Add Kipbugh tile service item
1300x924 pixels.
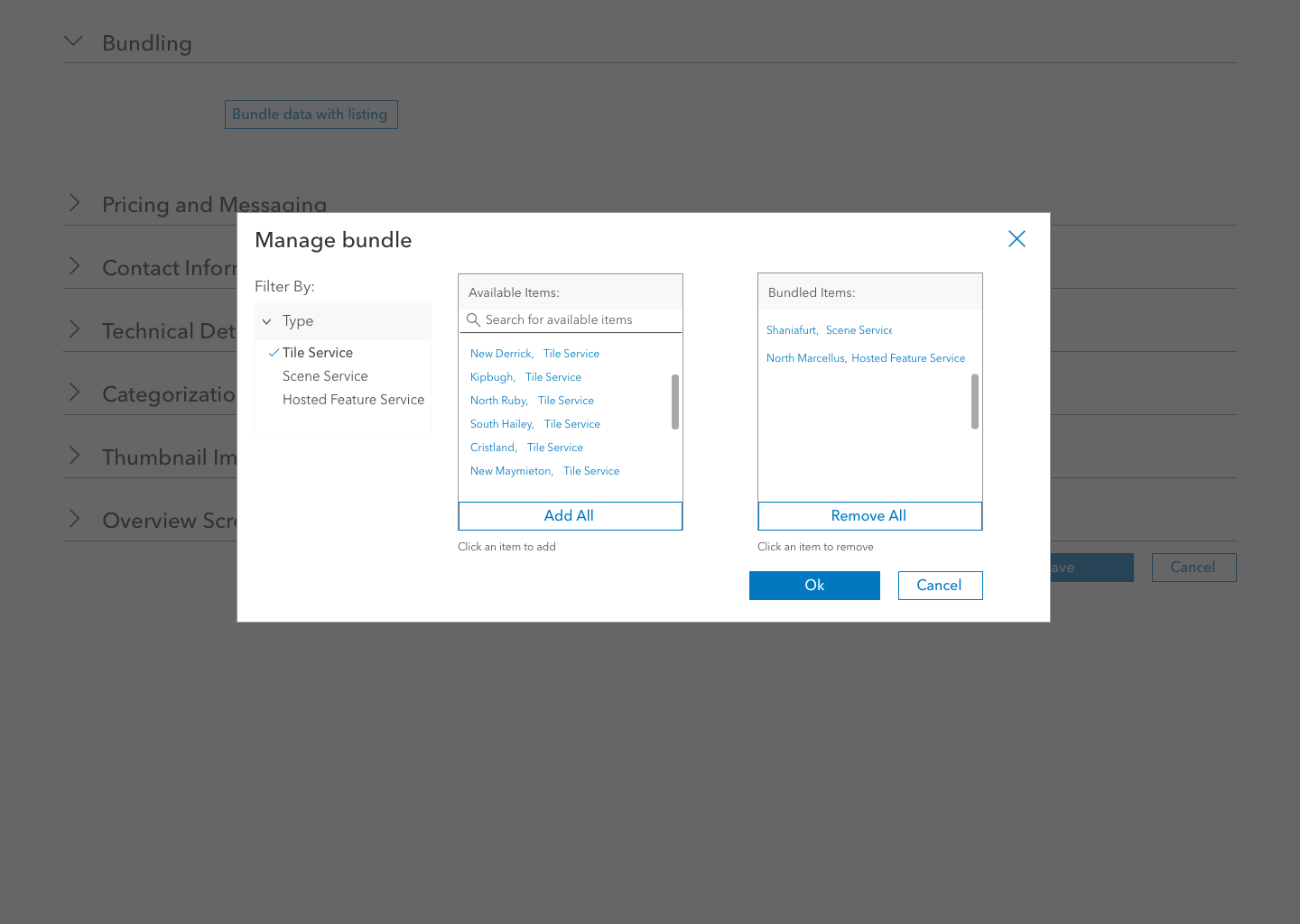click(525, 377)
